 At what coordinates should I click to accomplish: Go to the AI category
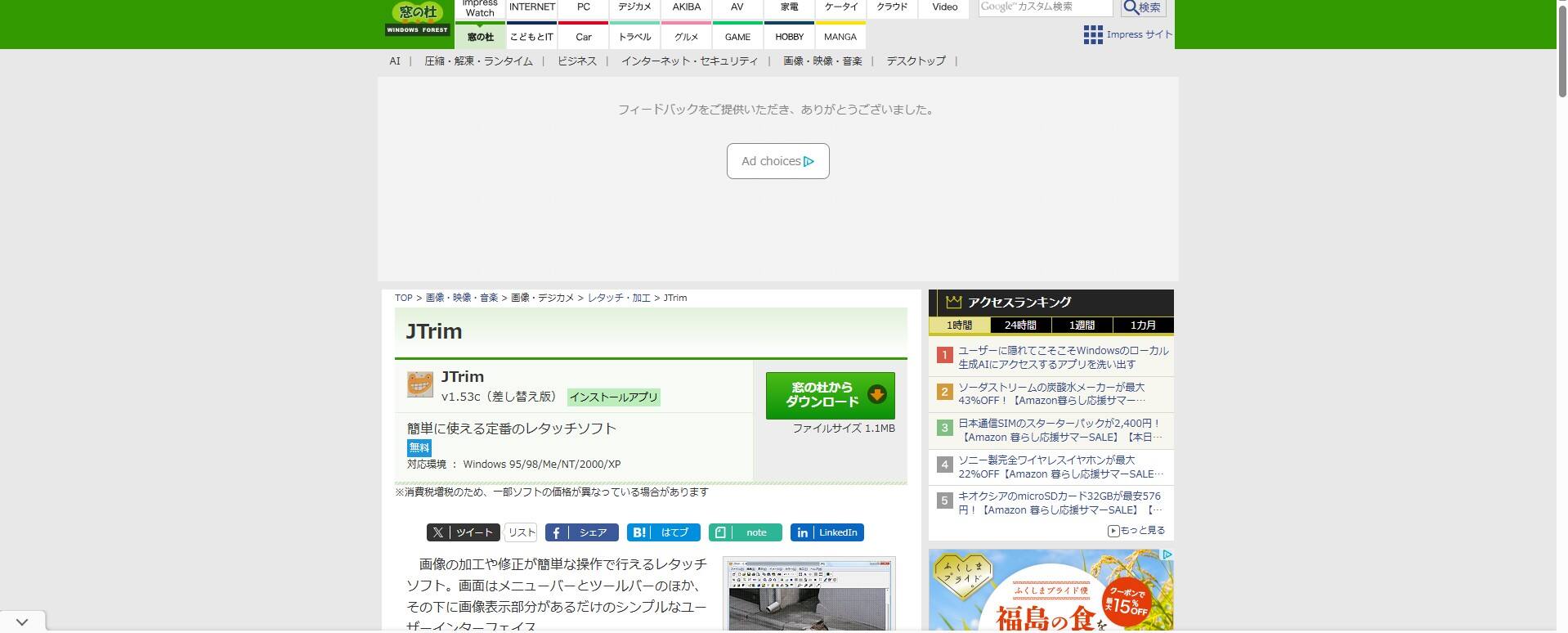tap(395, 61)
